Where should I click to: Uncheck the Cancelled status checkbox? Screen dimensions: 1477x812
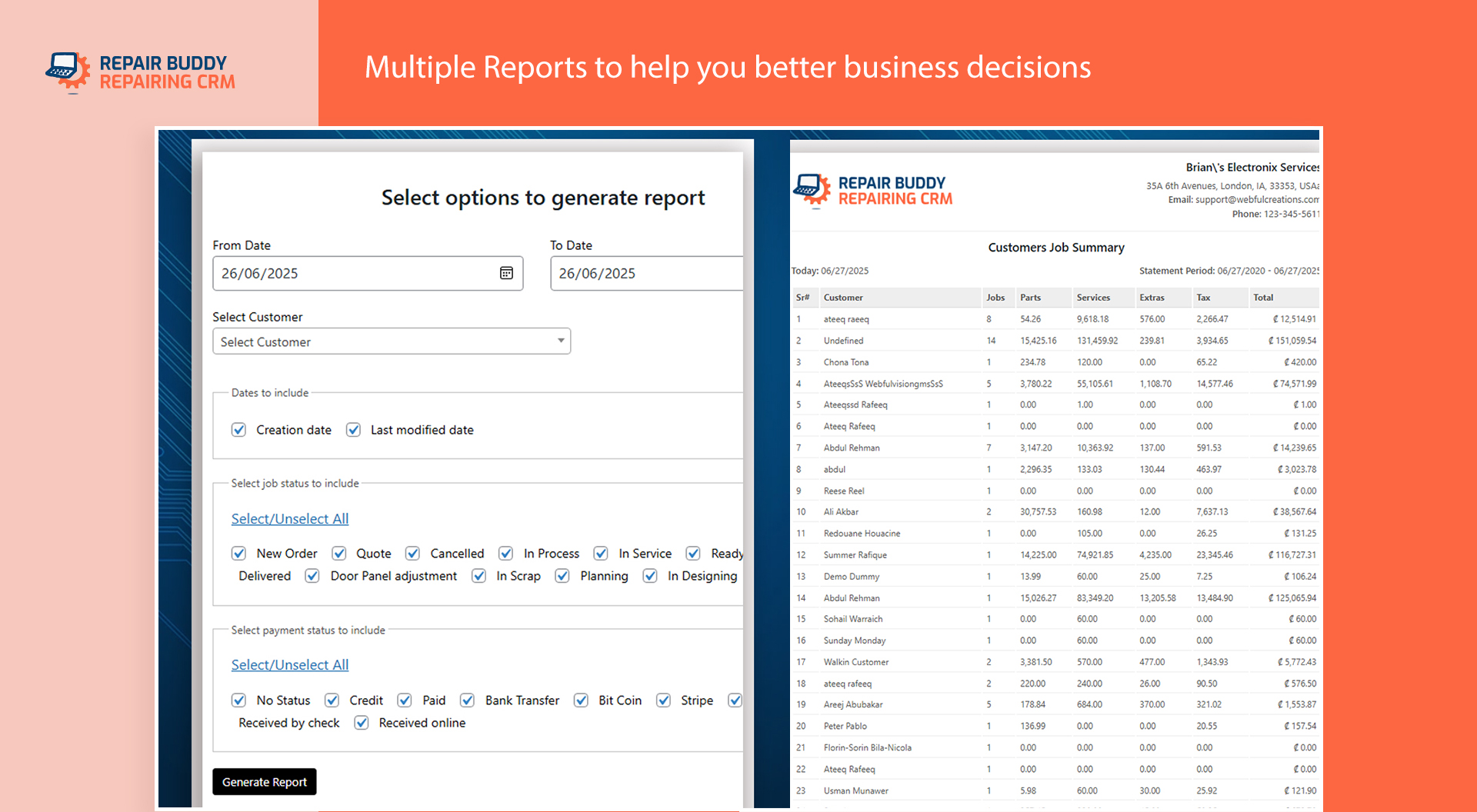(413, 554)
